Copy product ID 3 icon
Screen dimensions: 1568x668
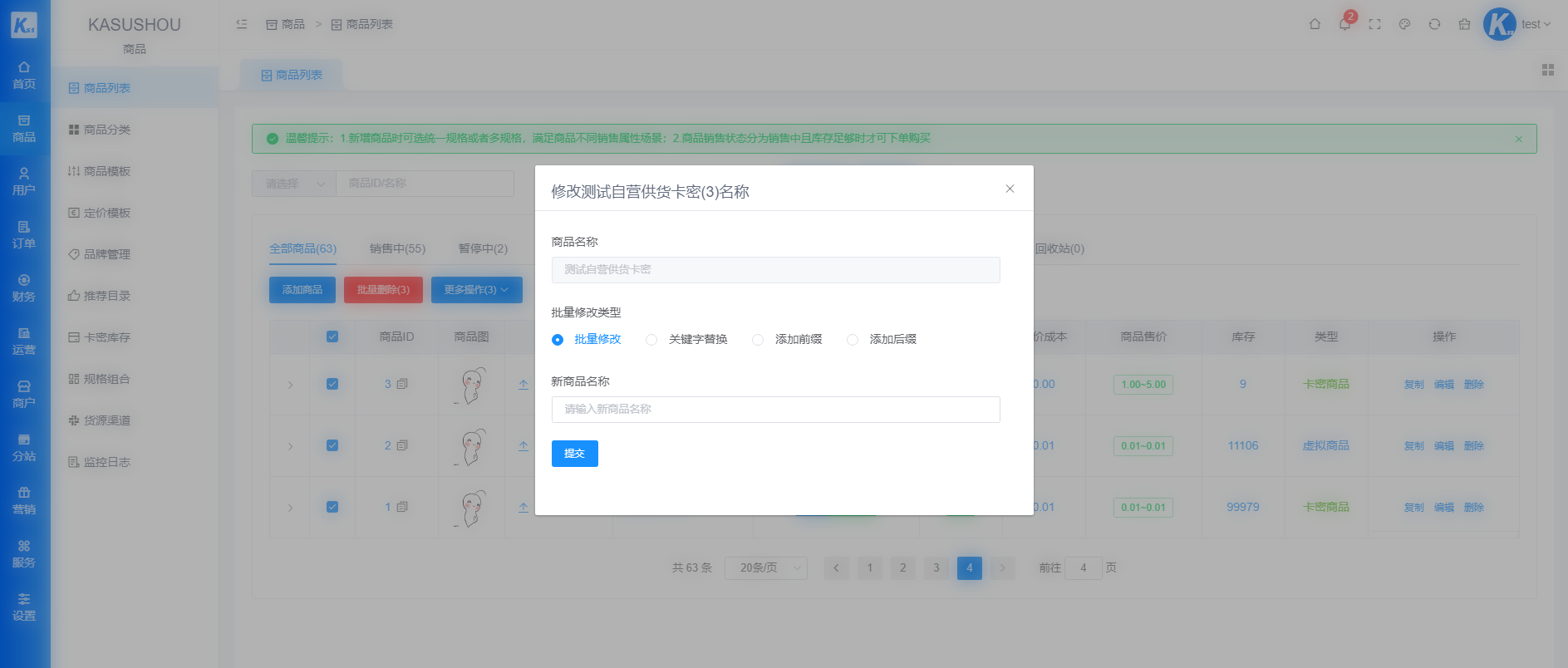(x=402, y=384)
